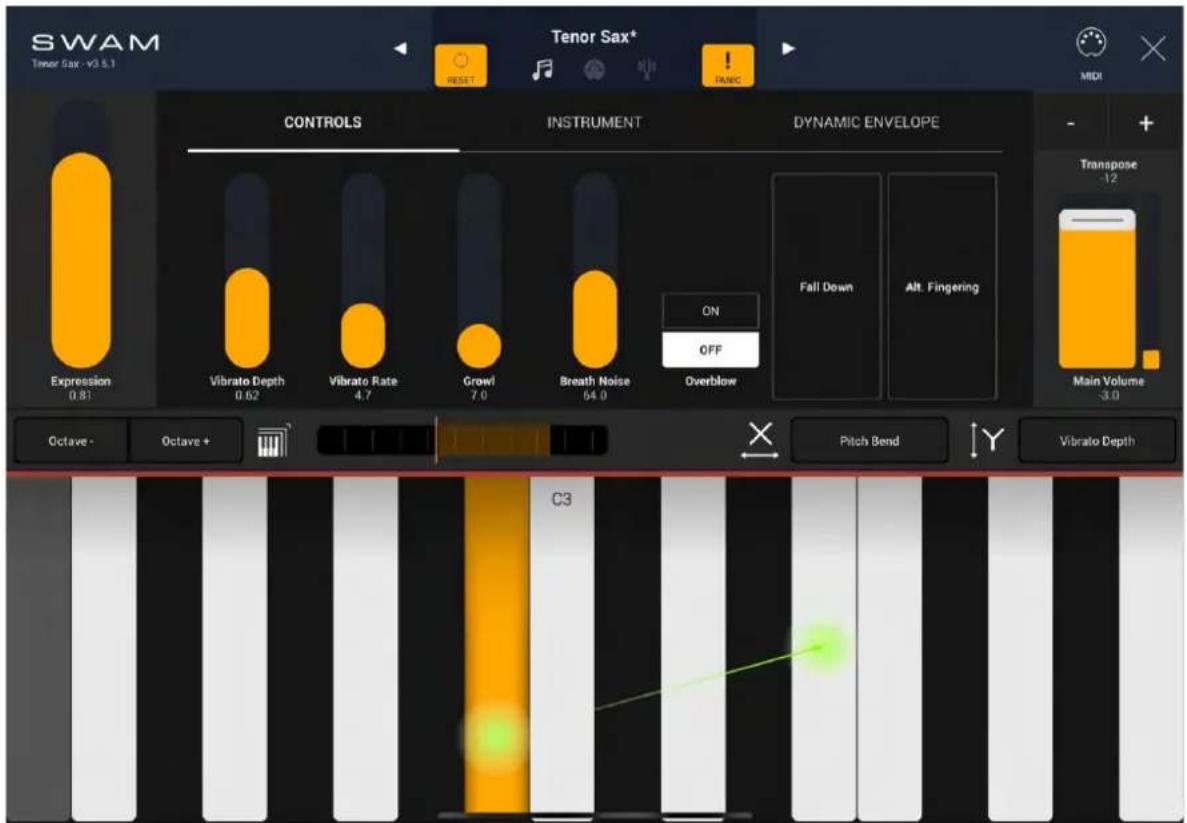Set Overblow to ON

pyautogui.click(x=710, y=311)
